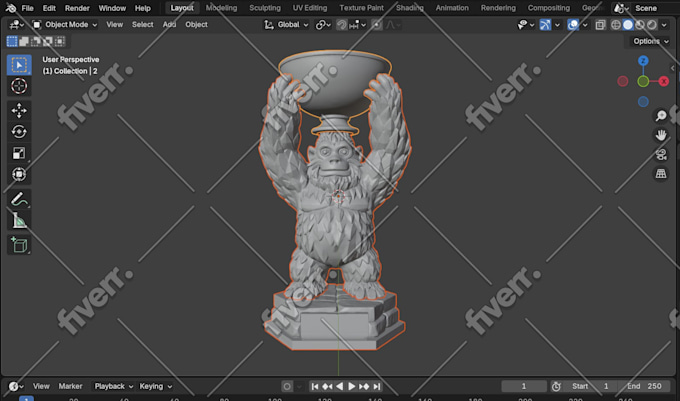Click the zoom viewport magnifier icon
The image size is (680, 401).
pyautogui.click(x=661, y=115)
